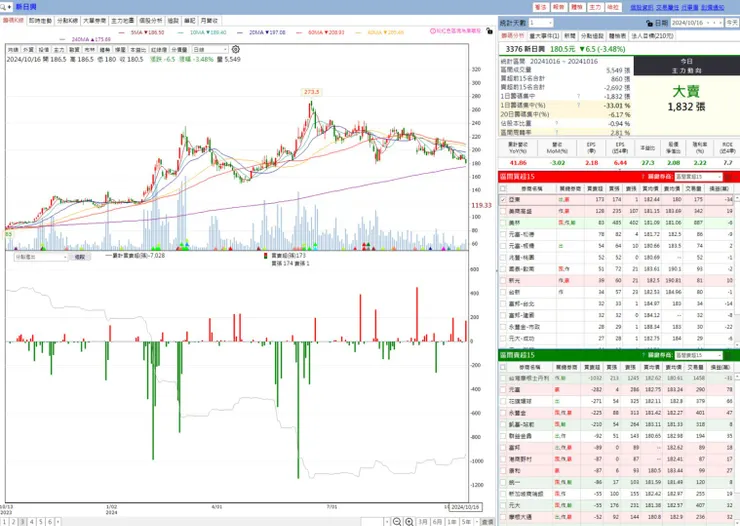The width and height of the screenshot is (740, 526).
Task: Click help icon in 區間買超15 header
Action: 643,176
